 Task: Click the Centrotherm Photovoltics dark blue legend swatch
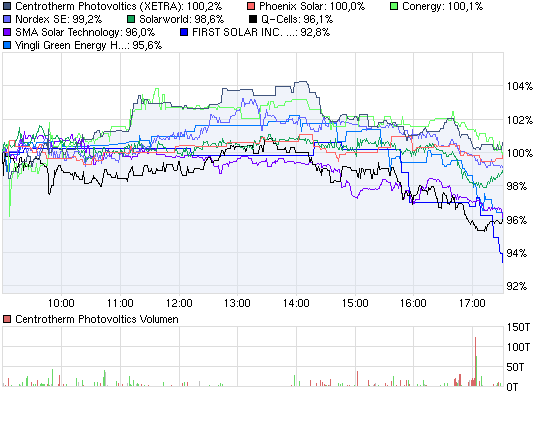coord(7,6)
